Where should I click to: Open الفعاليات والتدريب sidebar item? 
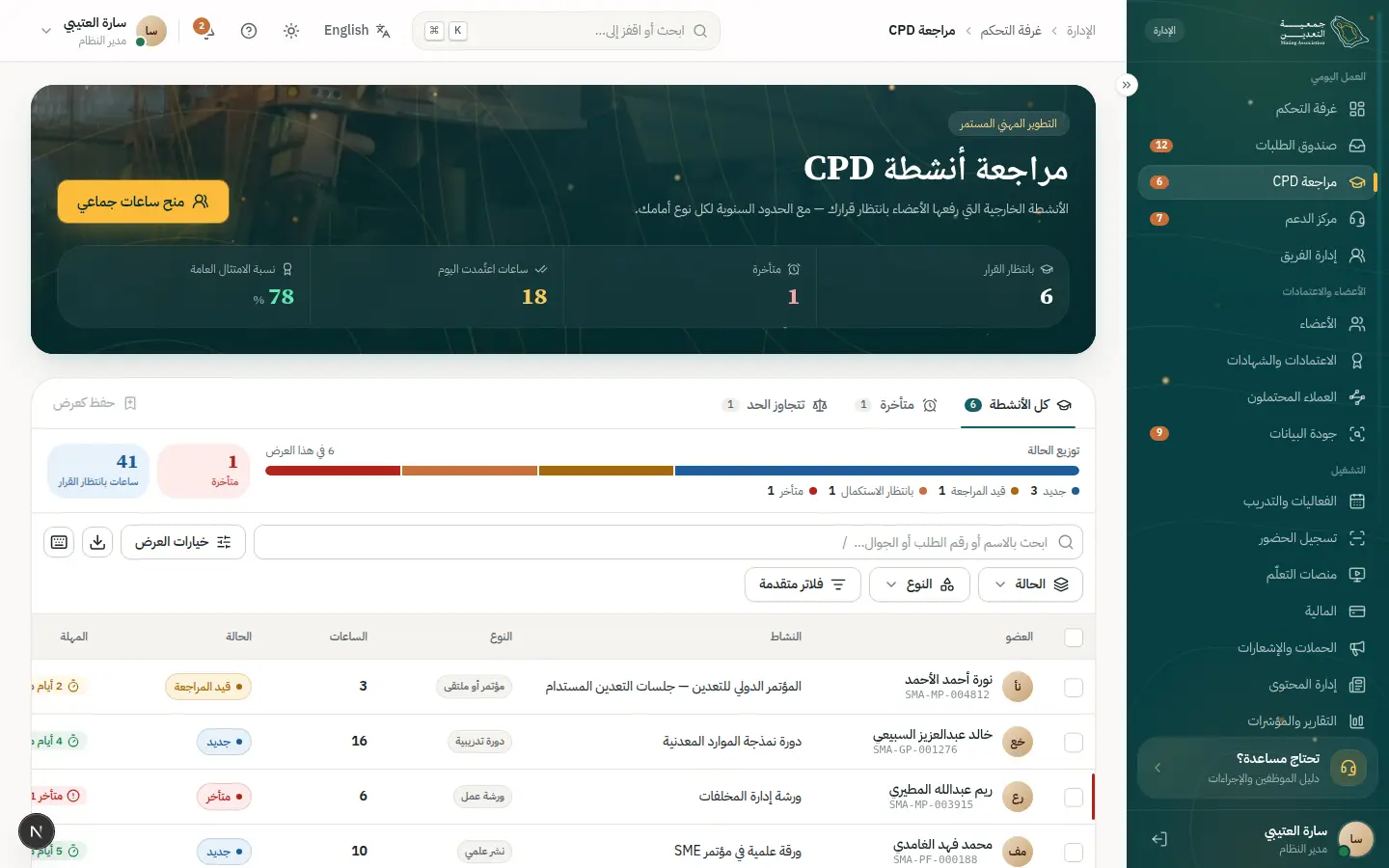1258,502
